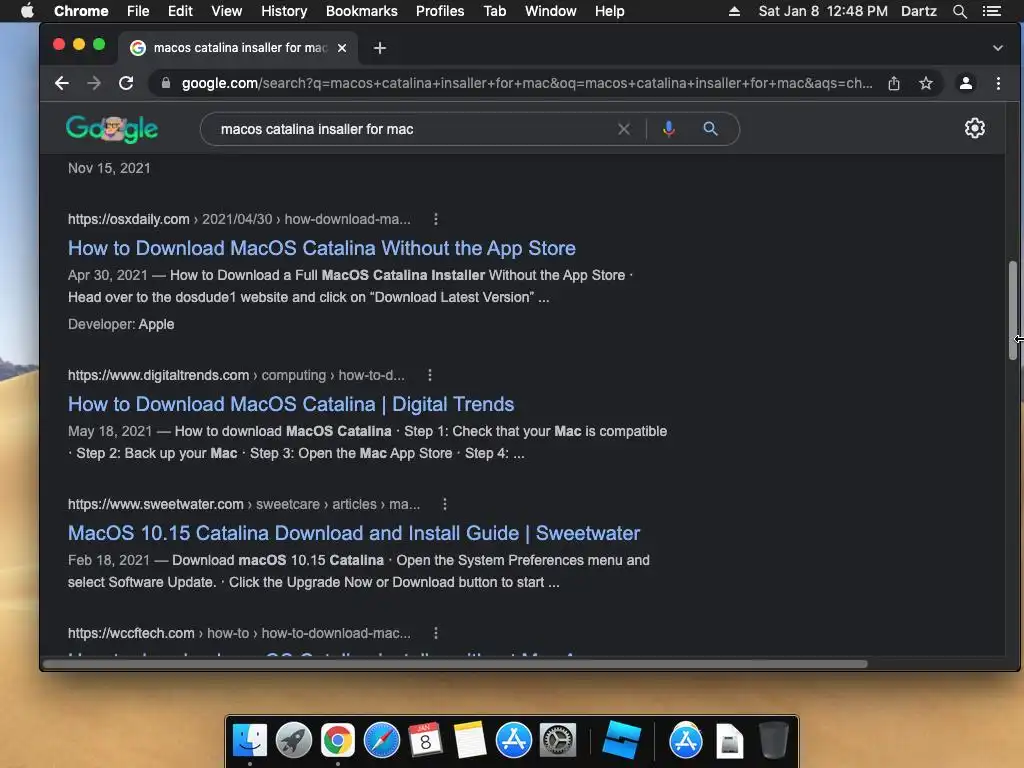Open Calendar from the Dock
Image resolution: width=1024 pixels, height=768 pixels.
pos(425,741)
